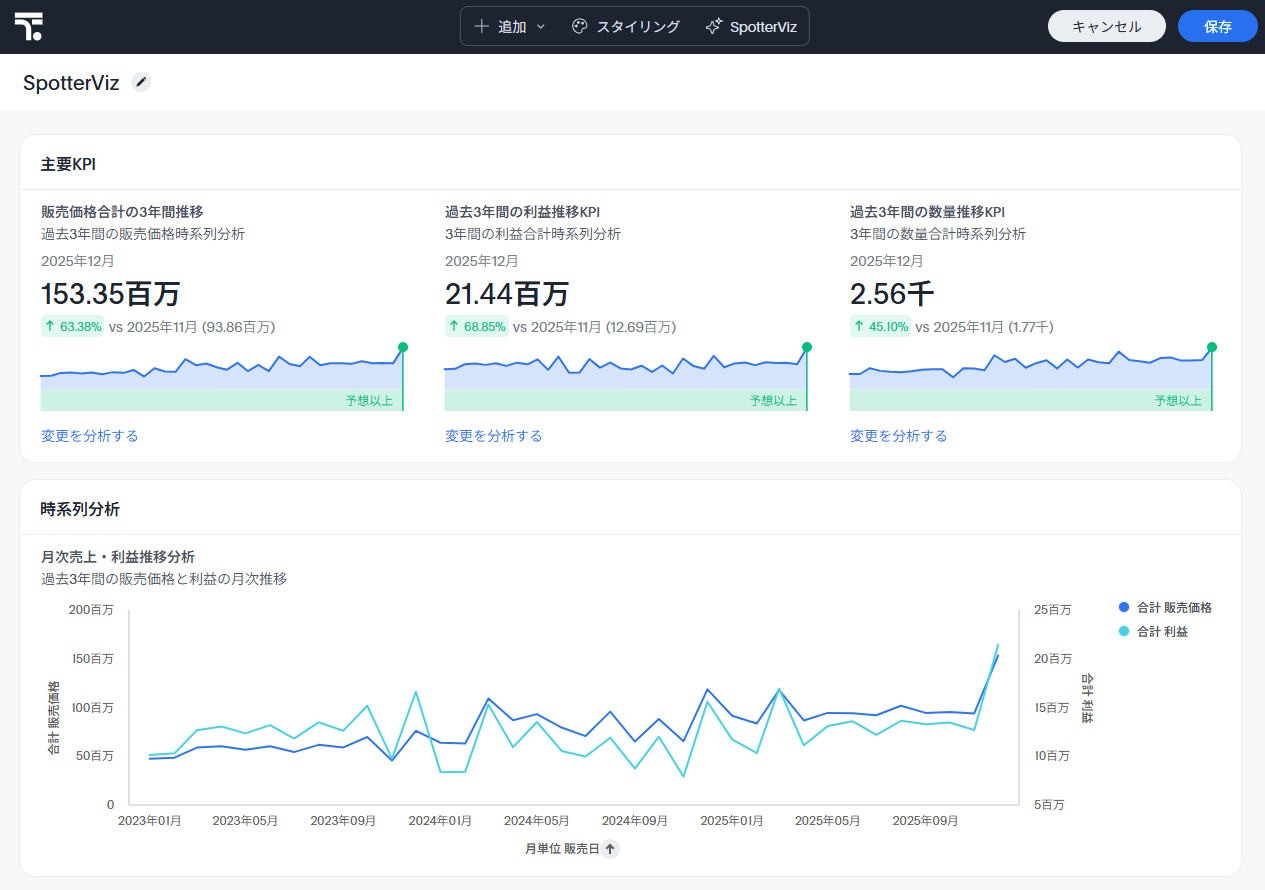Image resolution: width=1265 pixels, height=890 pixels.
Task: Click sort arrow next to 月単位 販売日
Action: coord(610,849)
